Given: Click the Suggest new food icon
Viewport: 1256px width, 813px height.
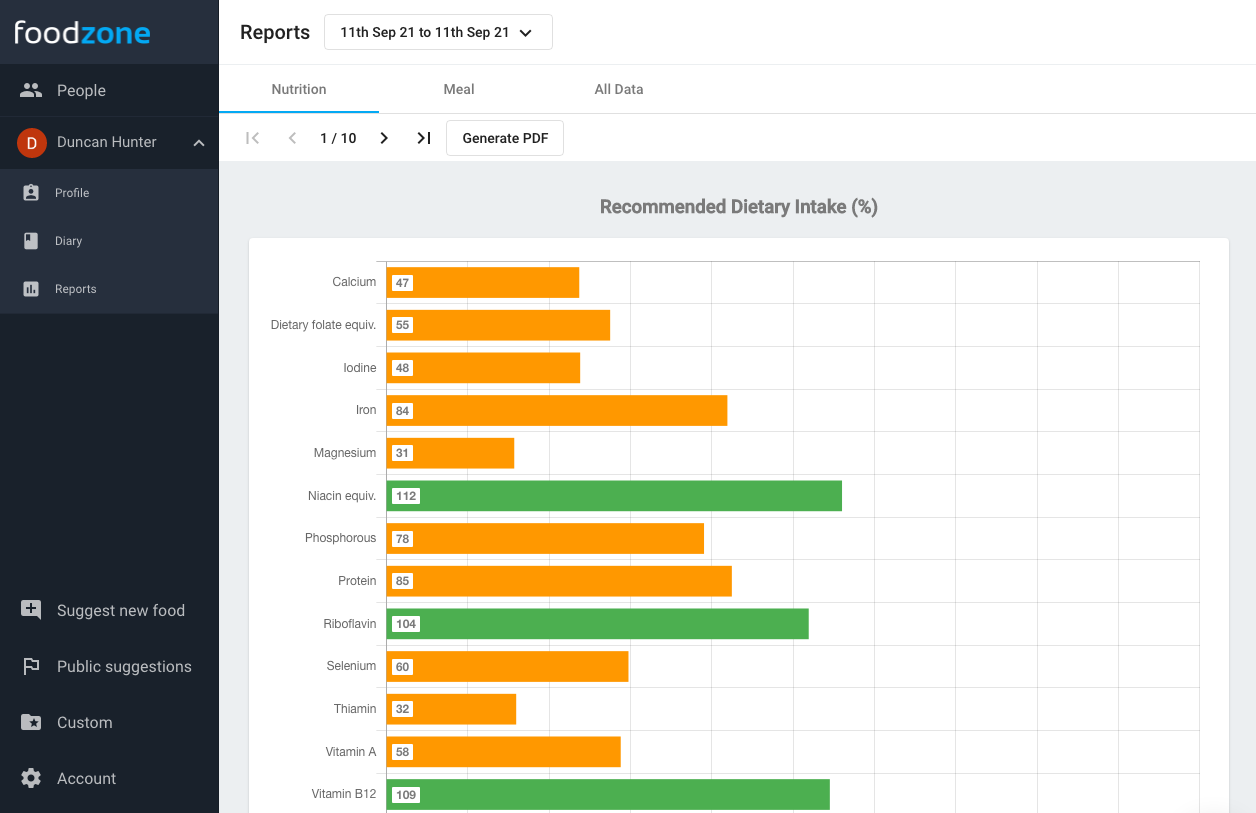Looking at the screenshot, I should pos(31,610).
